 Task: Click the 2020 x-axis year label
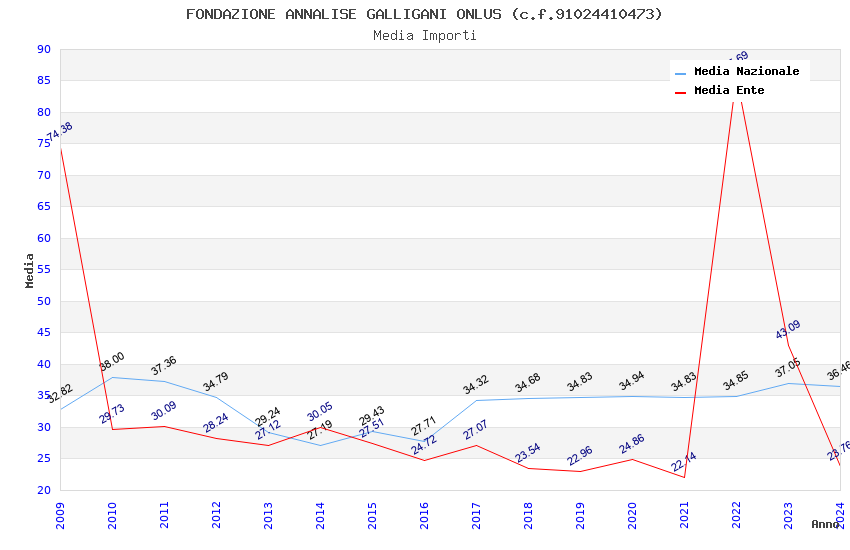pyautogui.click(x=632, y=515)
